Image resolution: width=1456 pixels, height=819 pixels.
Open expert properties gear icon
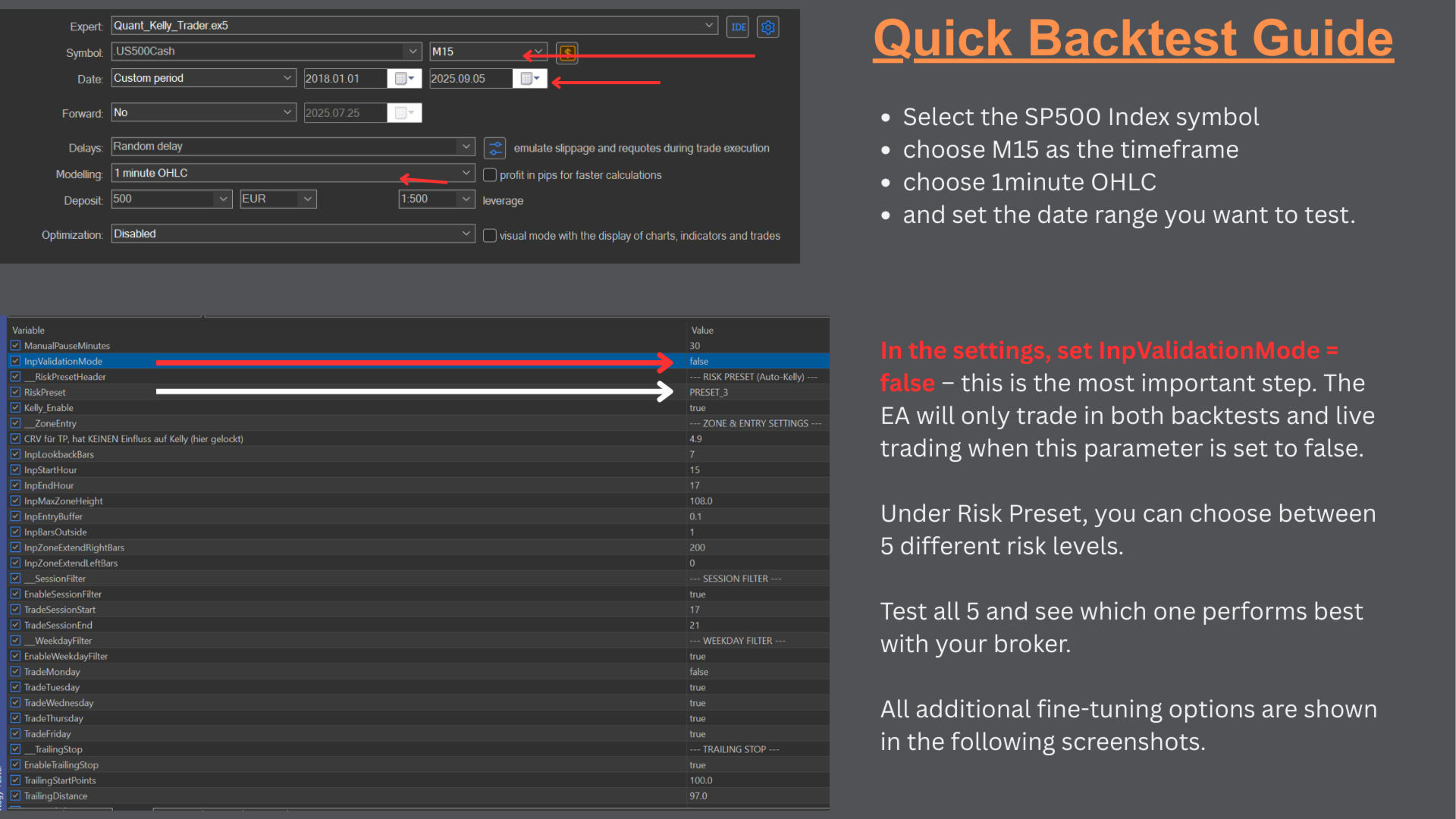(767, 27)
